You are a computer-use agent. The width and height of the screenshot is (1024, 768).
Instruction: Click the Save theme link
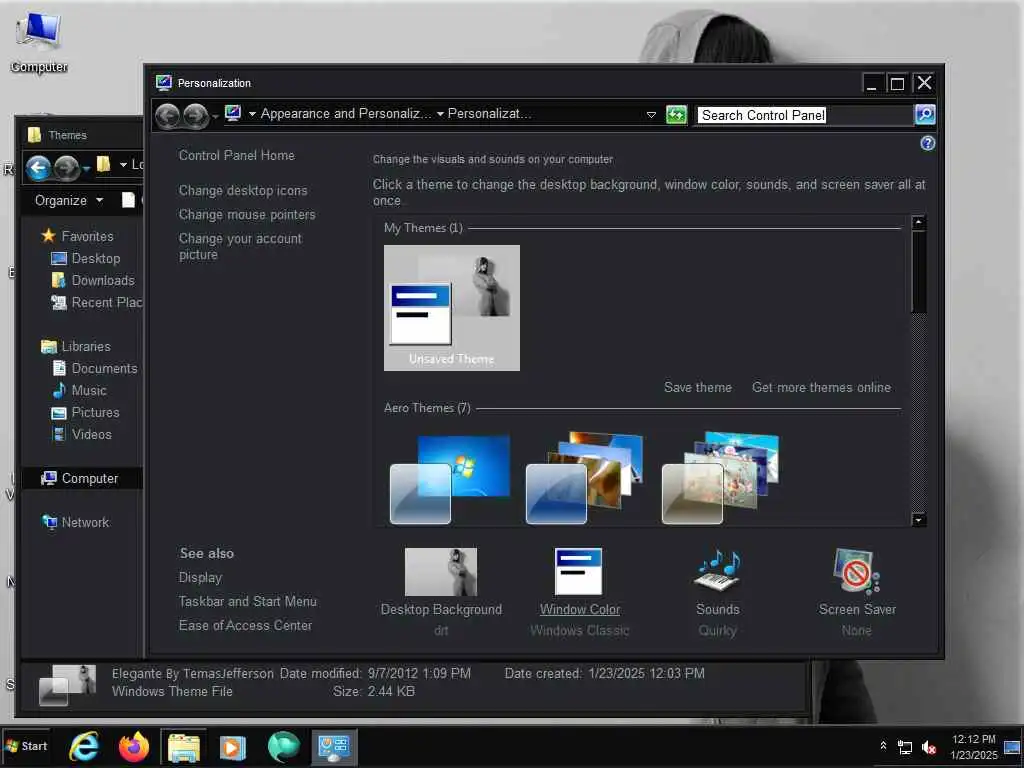[x=697, y=387]
